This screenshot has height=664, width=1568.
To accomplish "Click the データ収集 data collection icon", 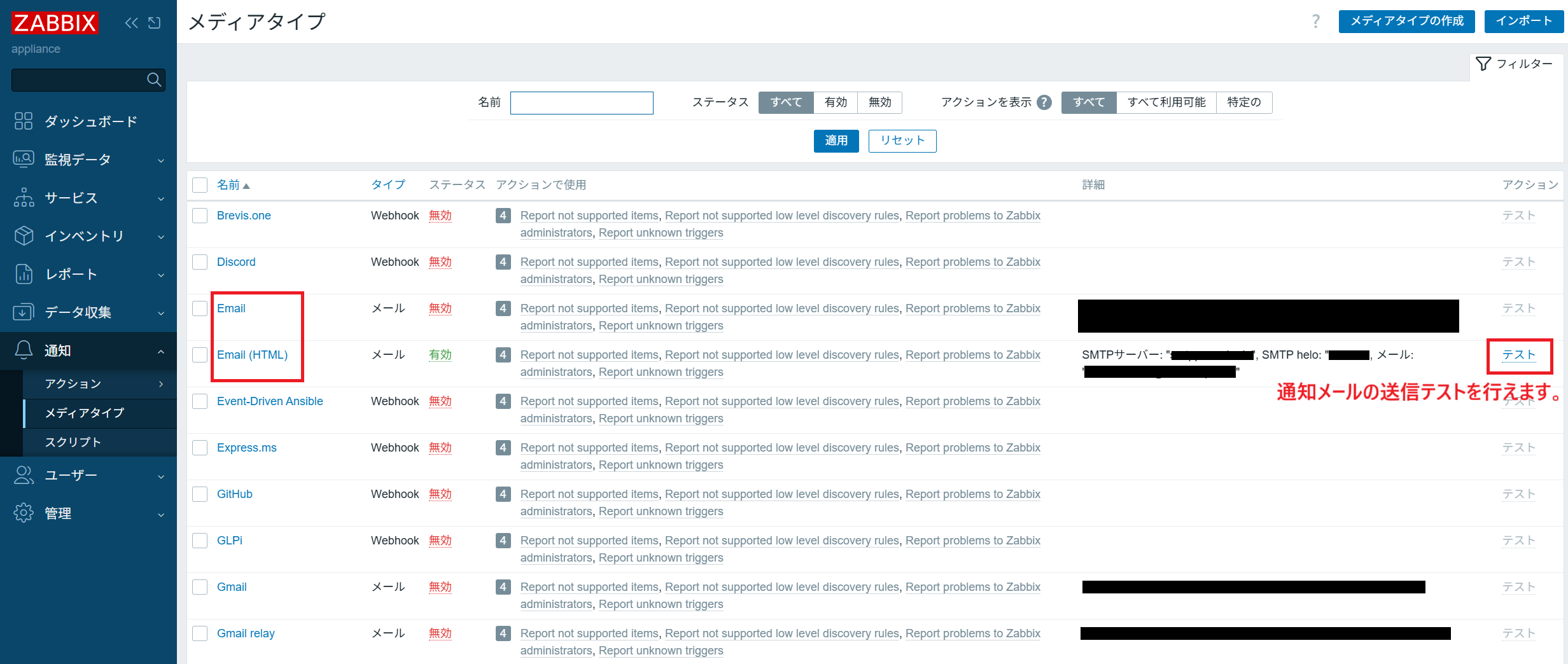I will click(24, 312).
